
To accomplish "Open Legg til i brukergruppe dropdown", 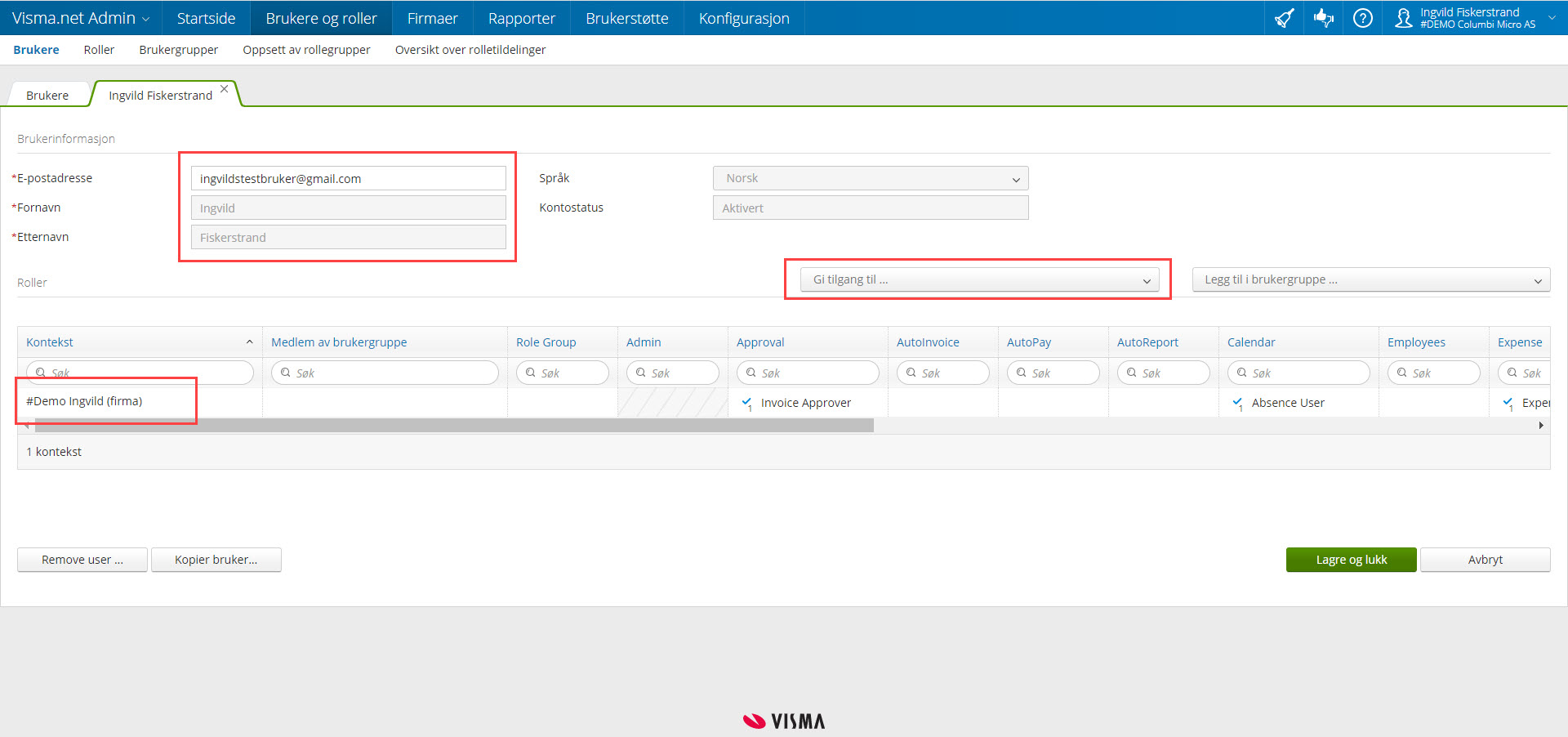I will tap(1371, 279).
